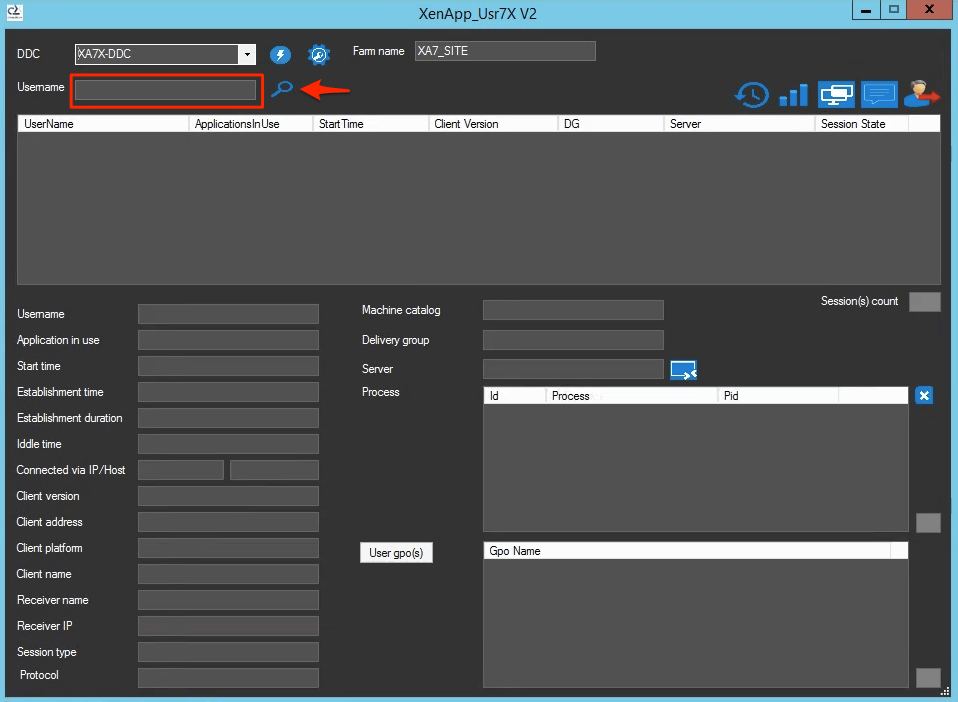
Task: Click the Server column header in sessions table
Action: point(739,124)
